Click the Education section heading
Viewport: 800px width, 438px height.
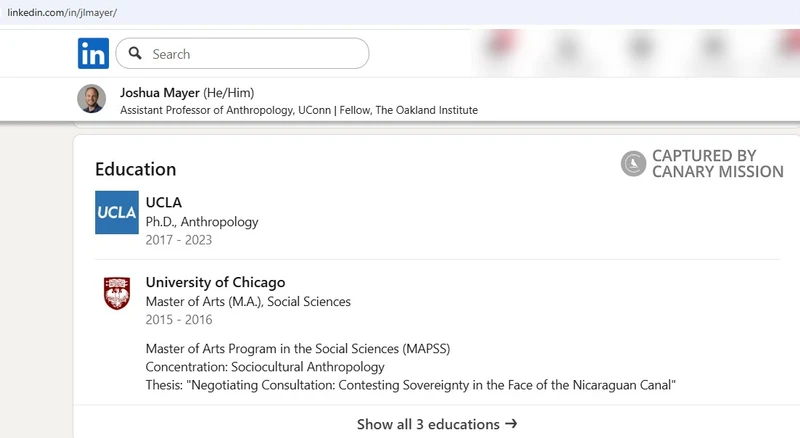(135, 169)
